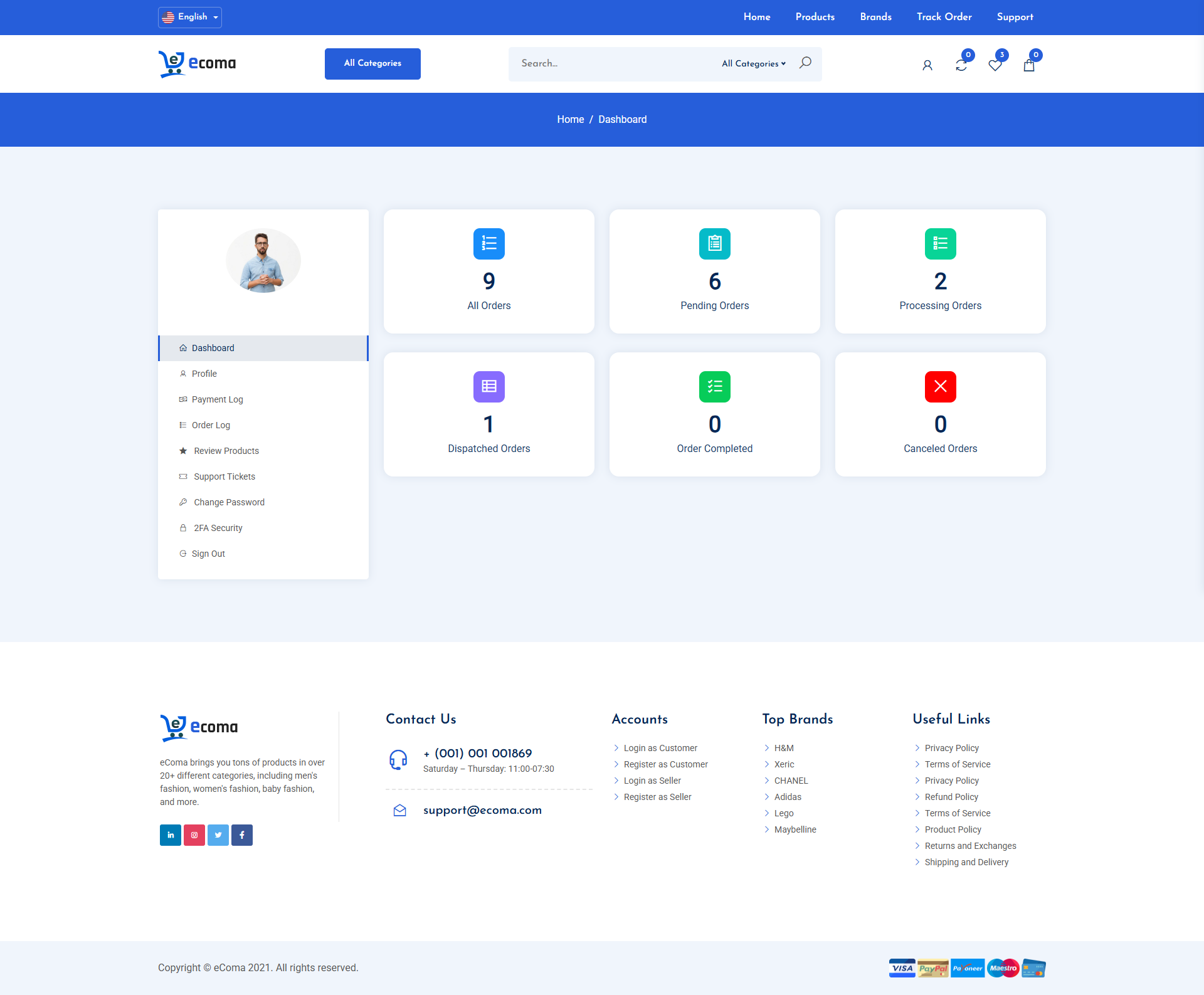Open Track Order in the top navigation
Image resolution: width=1204 pixels, height=995 pixels.
[x=944, y=17]
